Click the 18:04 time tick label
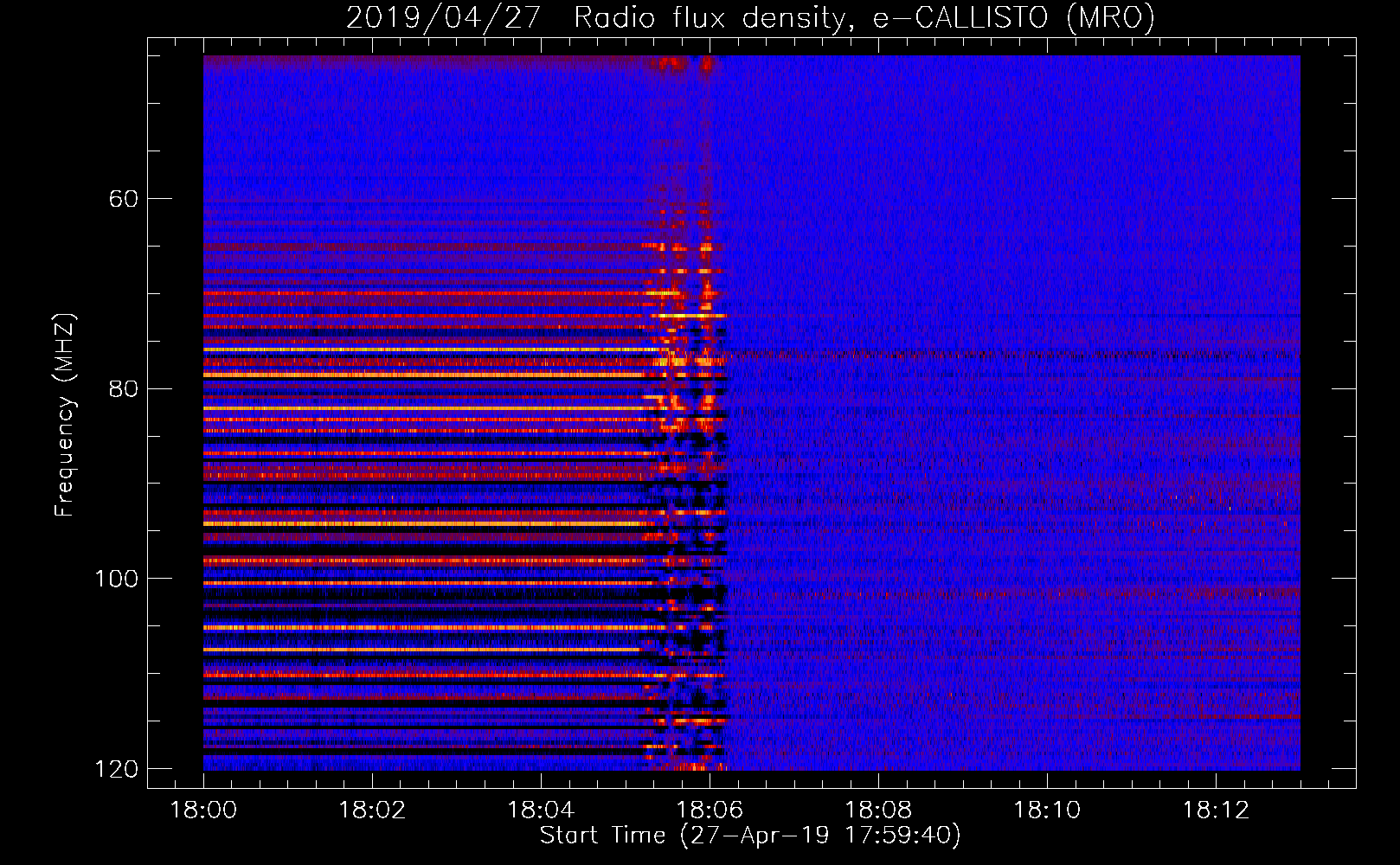The width and height of the screenshot is (1400, 865). click(x=541, y=811)
